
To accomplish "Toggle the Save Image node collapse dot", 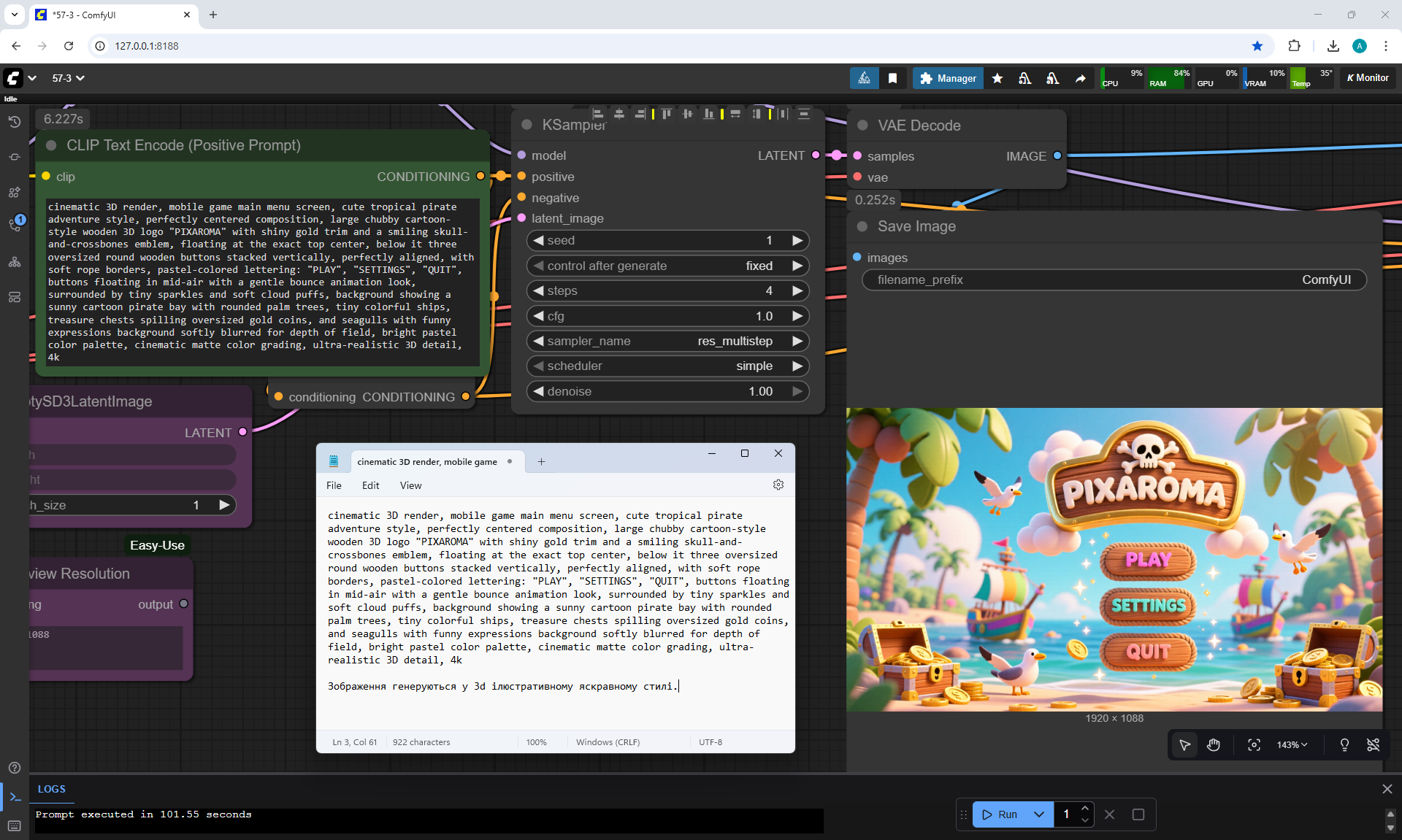I will pyautogui.click(x=862, y=226).
